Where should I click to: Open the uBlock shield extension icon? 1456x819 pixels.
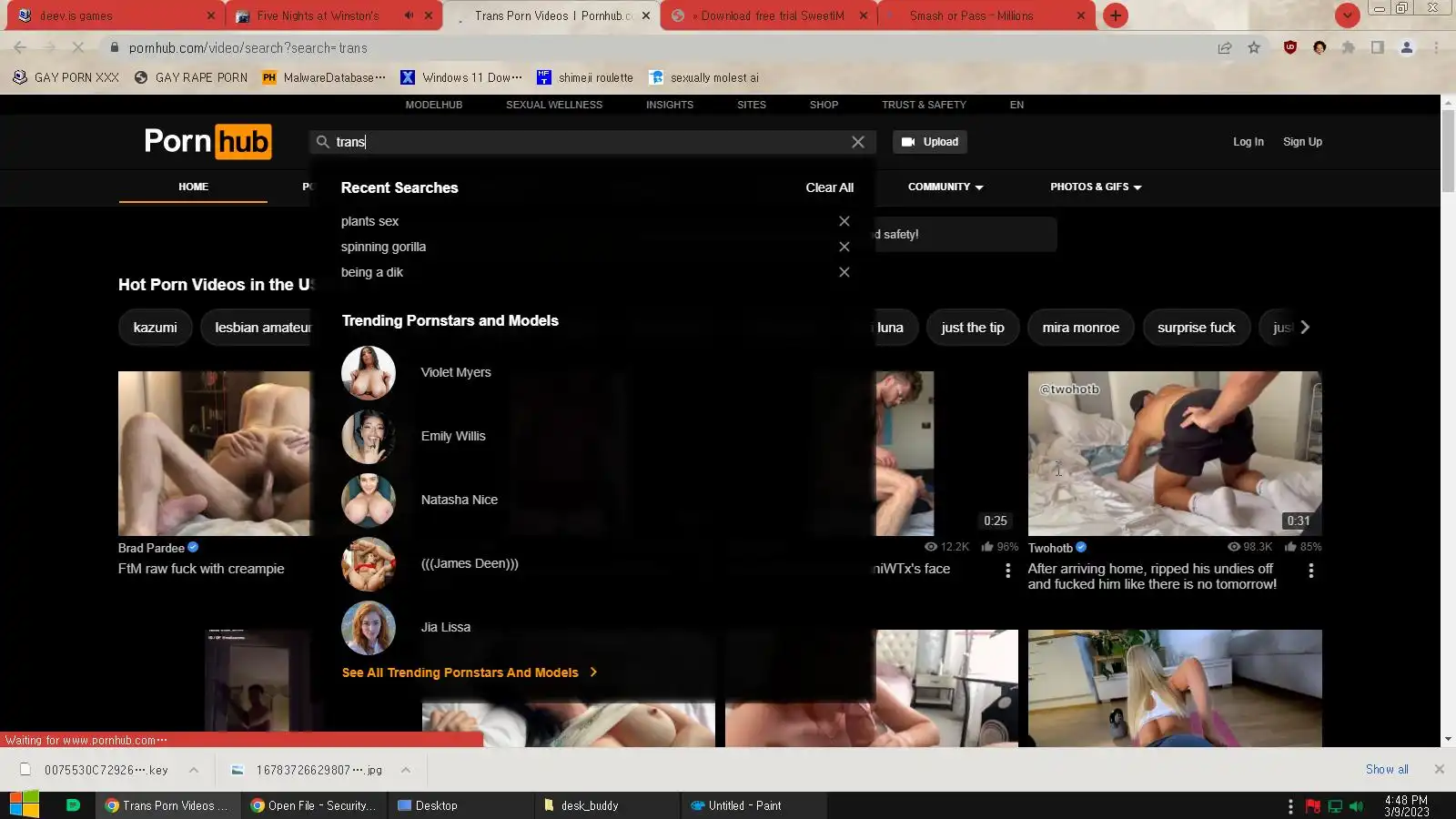point(1290,47)
